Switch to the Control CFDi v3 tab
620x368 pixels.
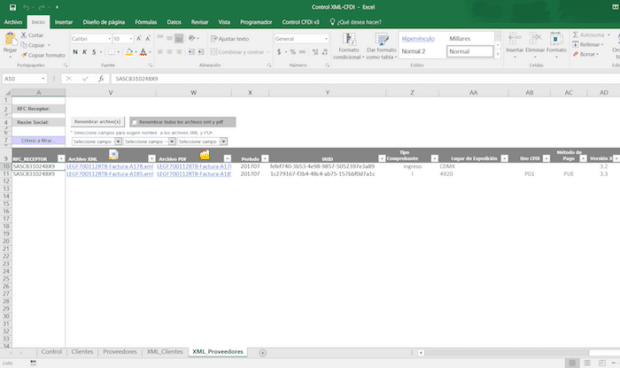point(301,22)
